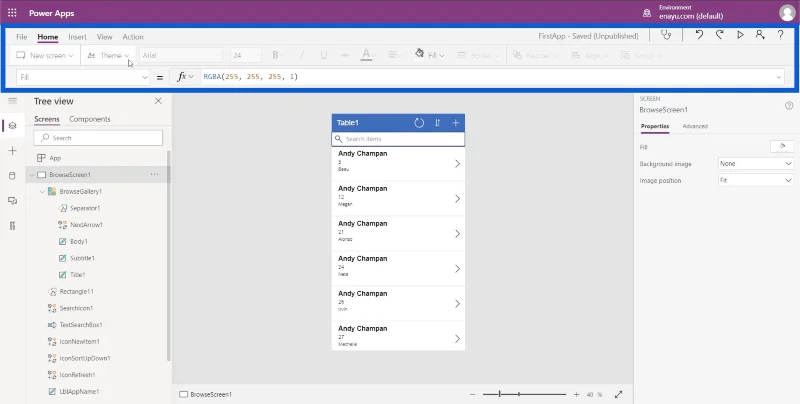Toggle Strikethrough formatting in the ribbon
Screen dimensions: 800x404
pos(345,55)
